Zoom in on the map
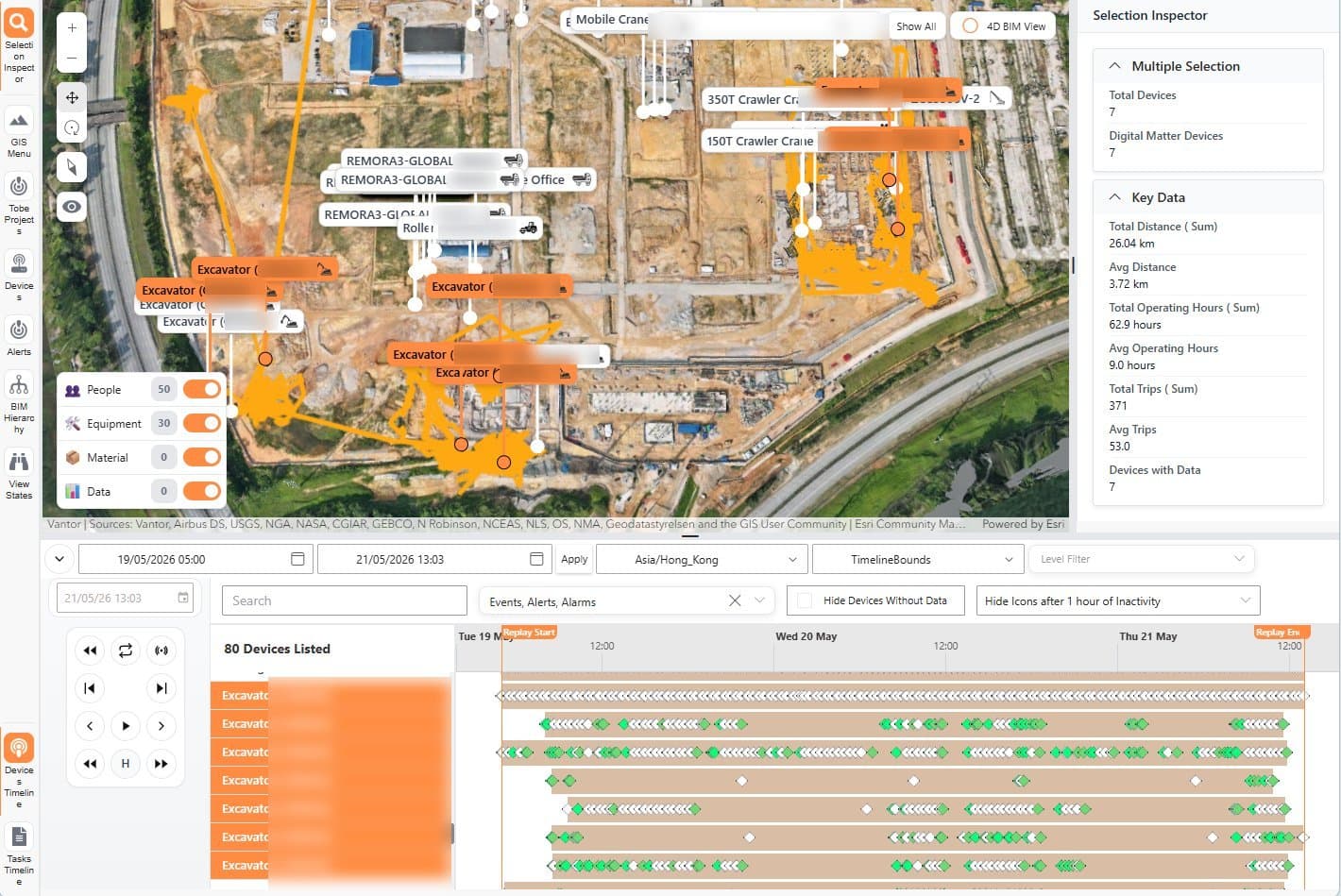 tap(72, 28)
